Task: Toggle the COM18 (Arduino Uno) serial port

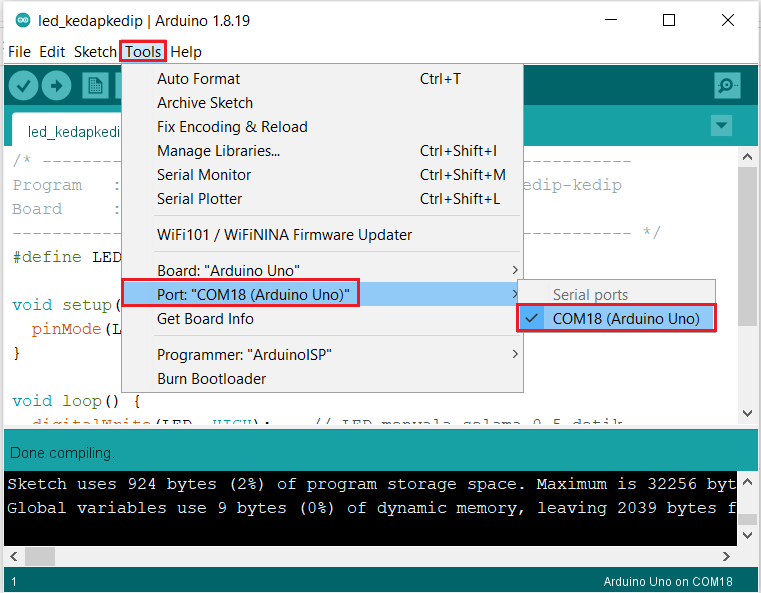Action: click(x=616, y=319)
